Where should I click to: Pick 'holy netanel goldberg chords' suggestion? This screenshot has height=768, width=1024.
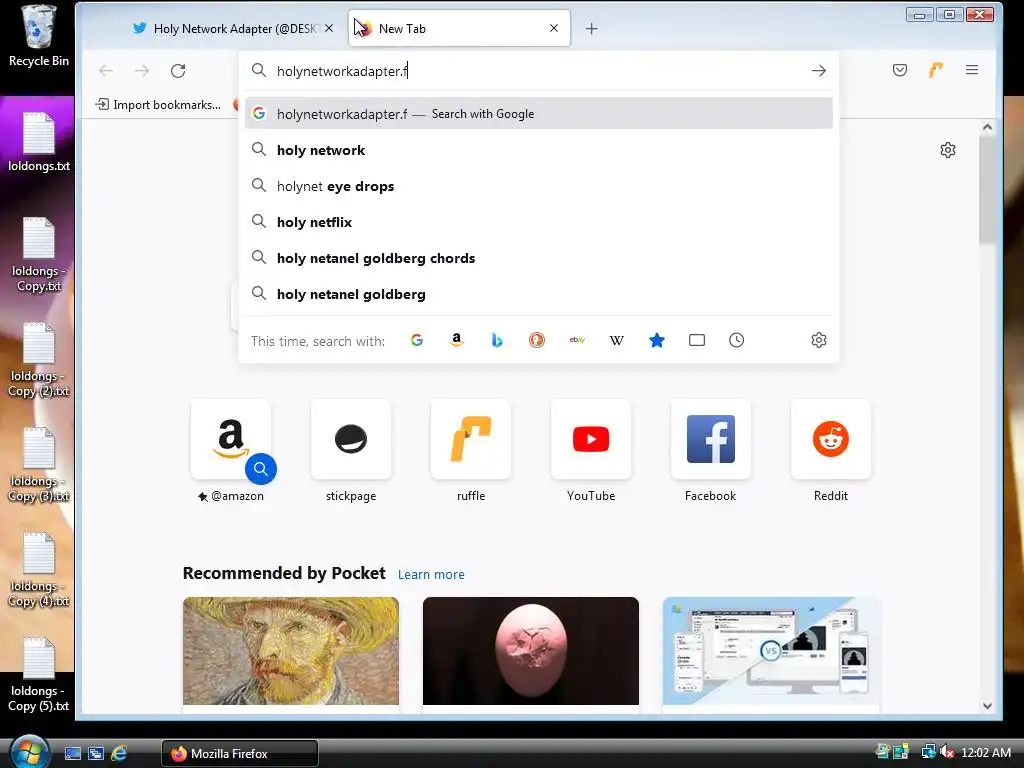click(539, 258)
